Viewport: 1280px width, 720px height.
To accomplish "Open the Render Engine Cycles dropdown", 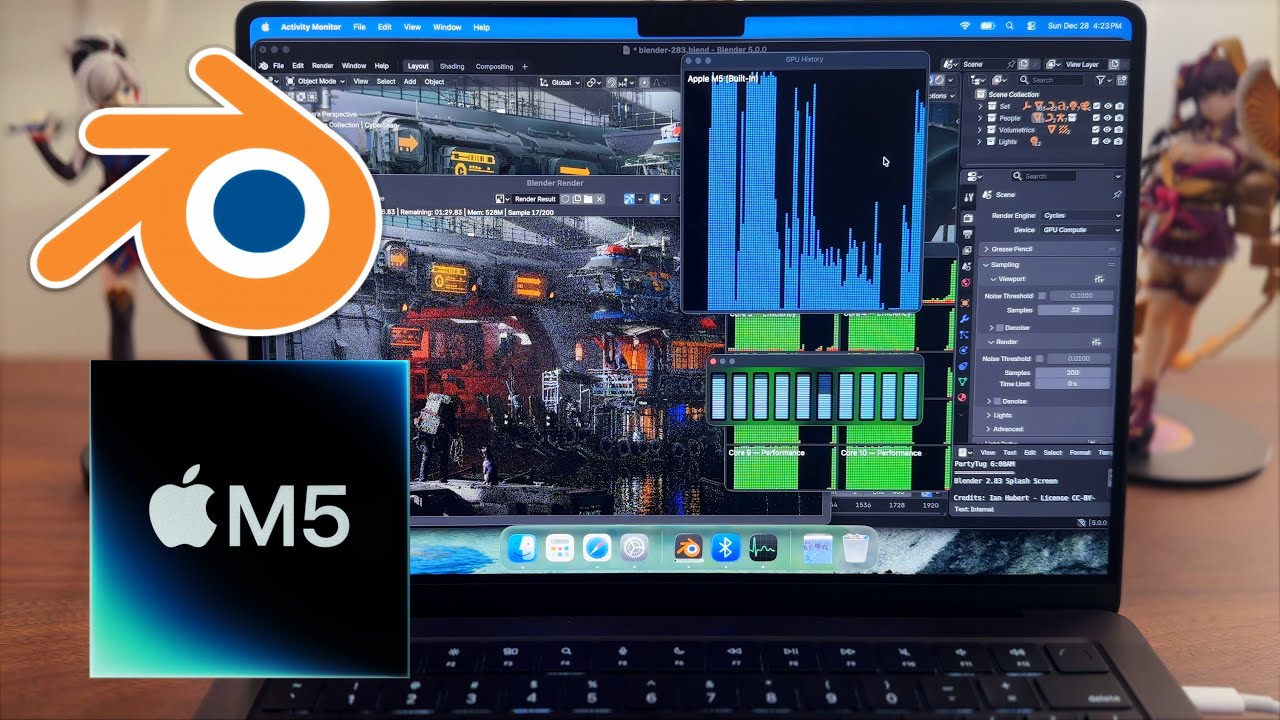I will point(1081,215).
